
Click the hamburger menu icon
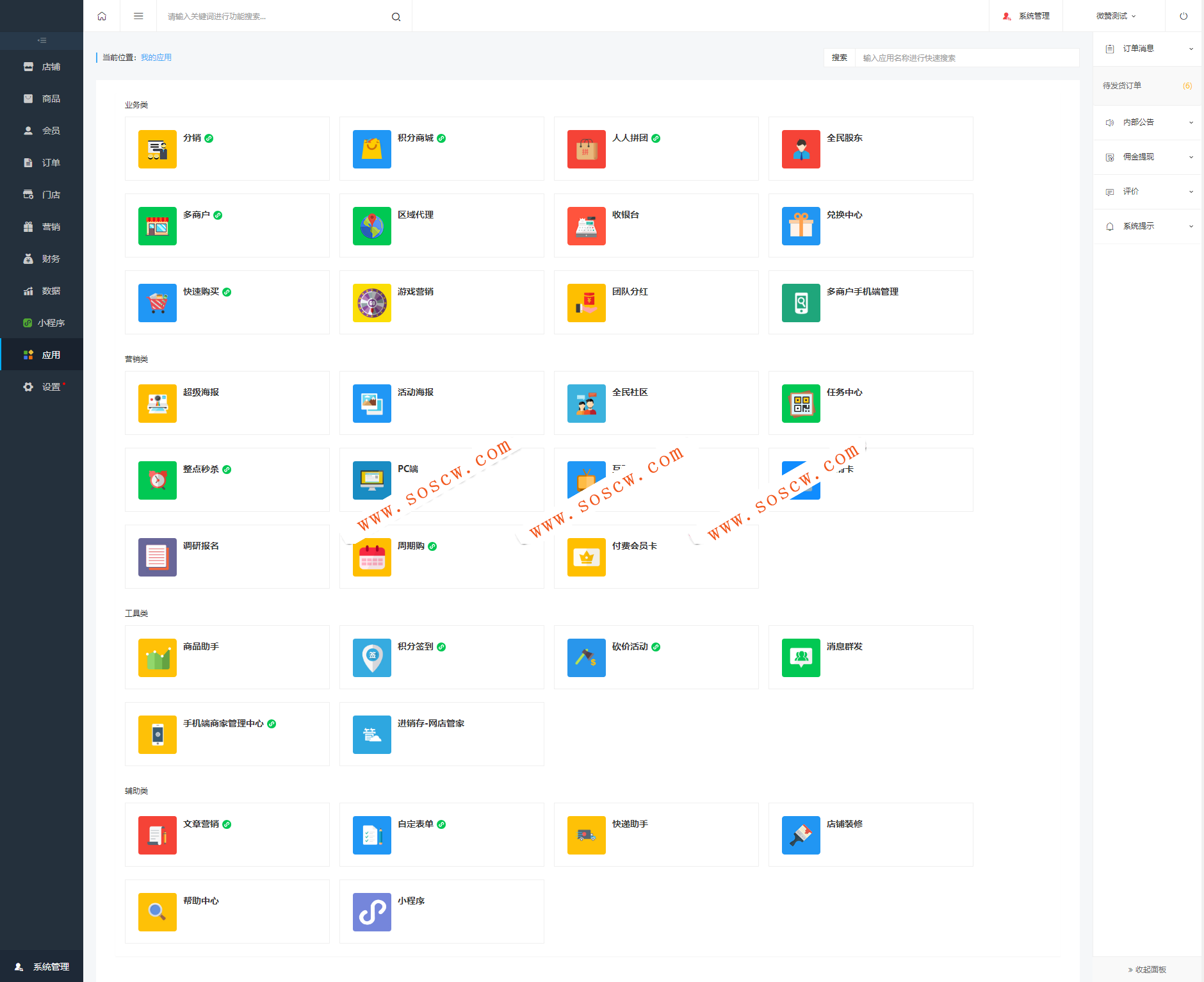pos(138,16)
